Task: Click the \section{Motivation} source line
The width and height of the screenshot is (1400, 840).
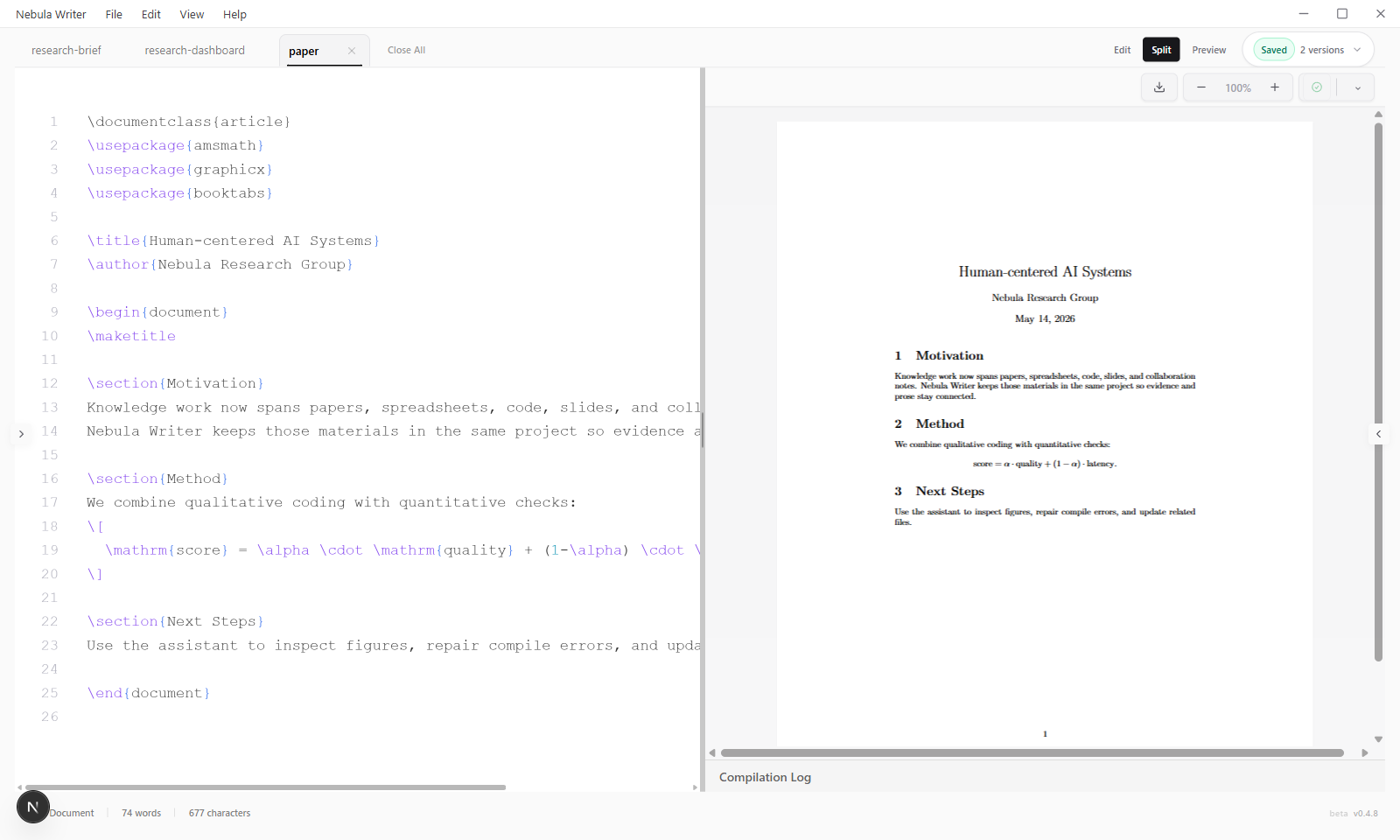Action: 175,383
